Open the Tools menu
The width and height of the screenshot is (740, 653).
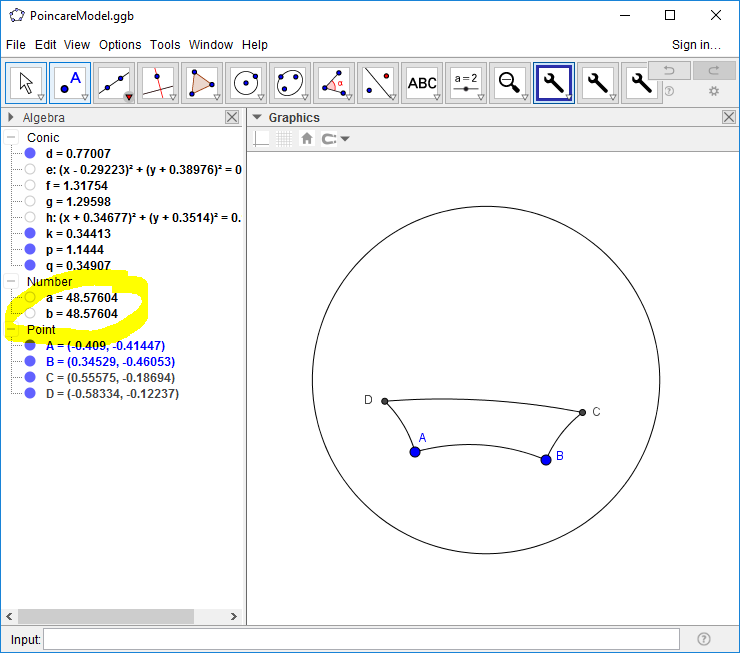165,45
